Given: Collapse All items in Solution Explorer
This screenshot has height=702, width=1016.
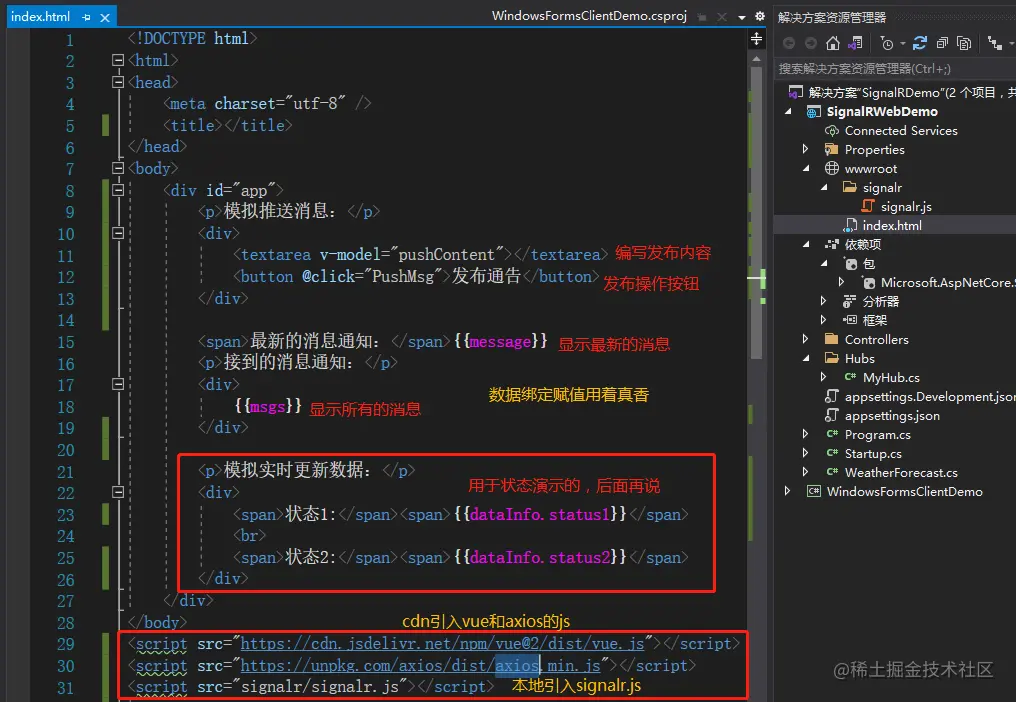Looking at the screenshot, I should click(940, 44).
